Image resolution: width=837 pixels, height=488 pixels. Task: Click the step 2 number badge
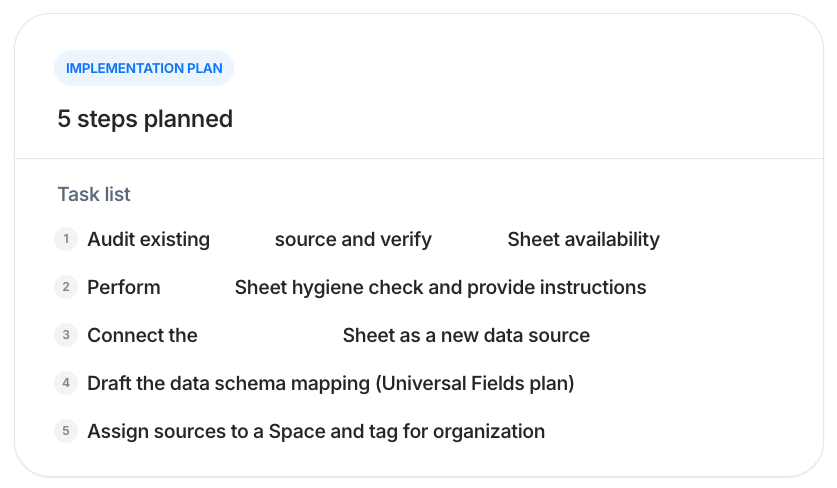[66, 287]
